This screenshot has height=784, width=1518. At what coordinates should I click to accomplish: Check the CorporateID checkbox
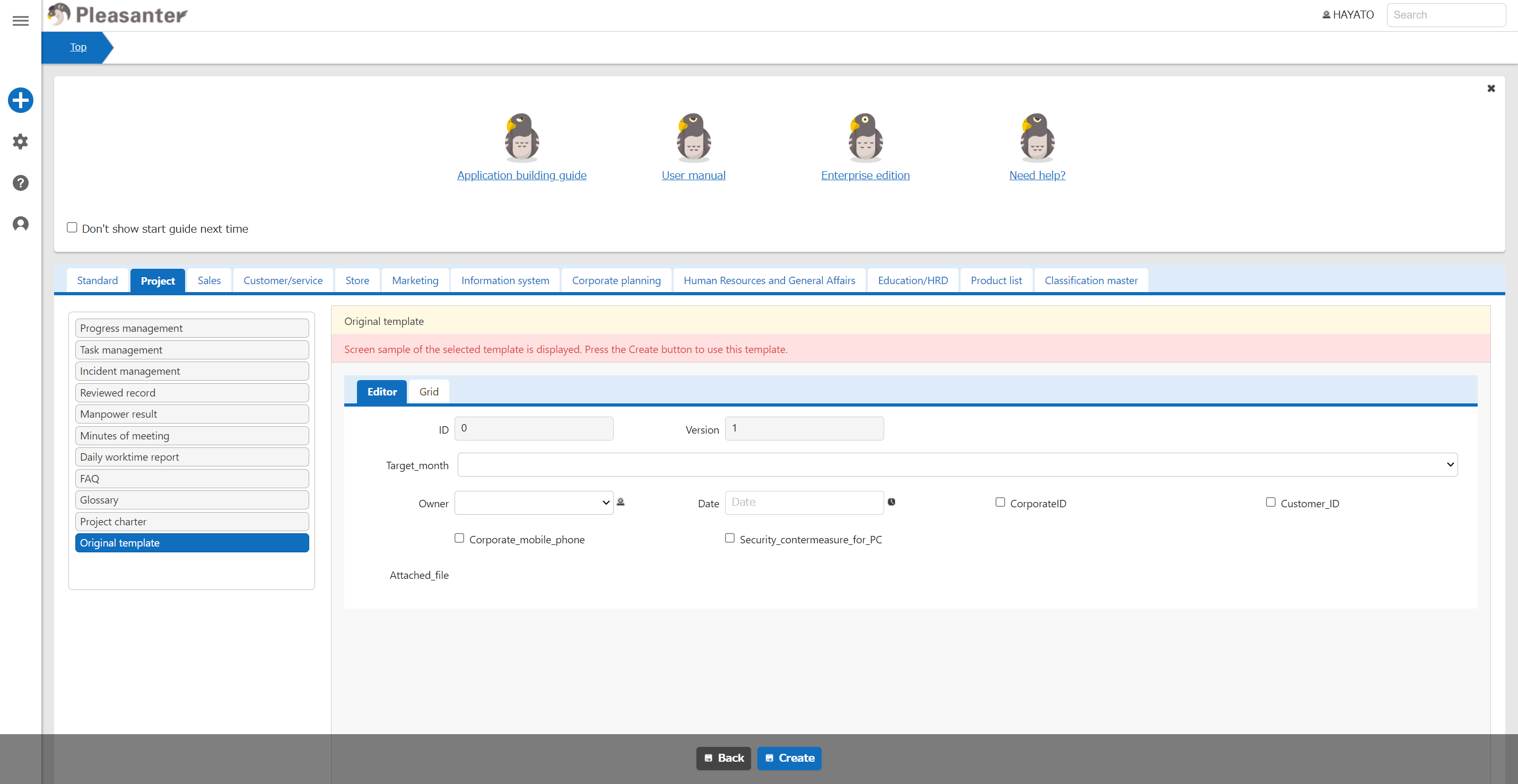pyautogui.click(x=1000, y=502)
